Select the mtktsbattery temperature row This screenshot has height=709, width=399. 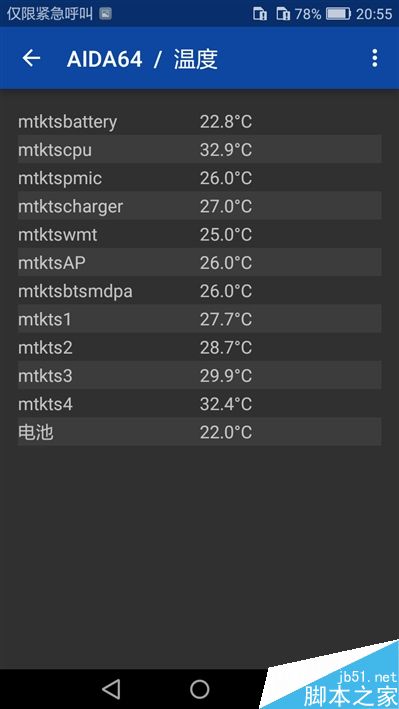point(200,121)
